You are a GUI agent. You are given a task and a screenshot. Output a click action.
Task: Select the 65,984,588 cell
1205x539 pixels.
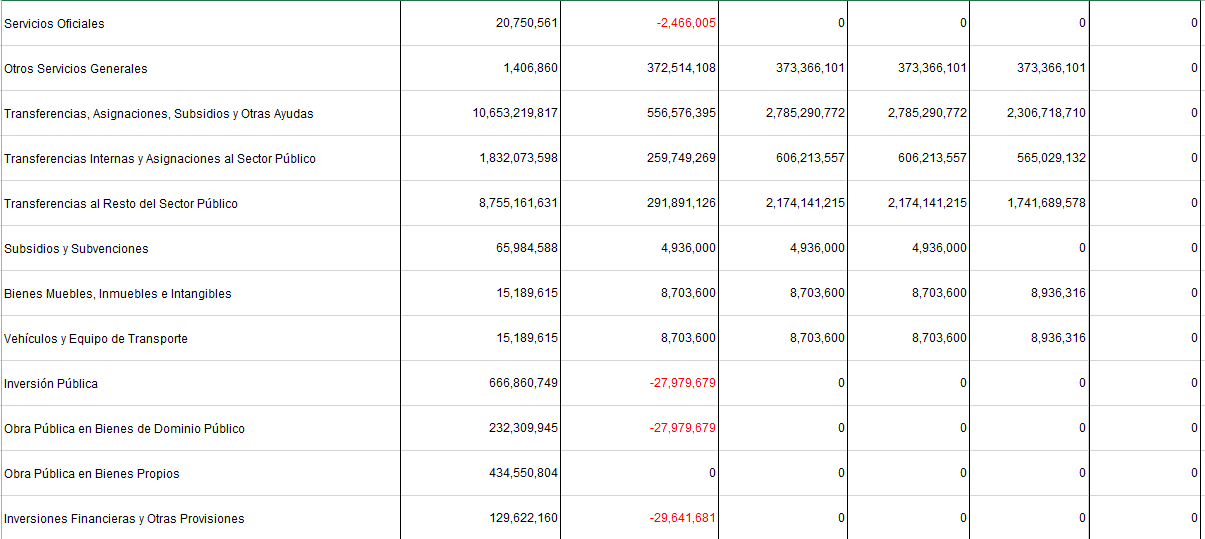click(x=480, y=248)
